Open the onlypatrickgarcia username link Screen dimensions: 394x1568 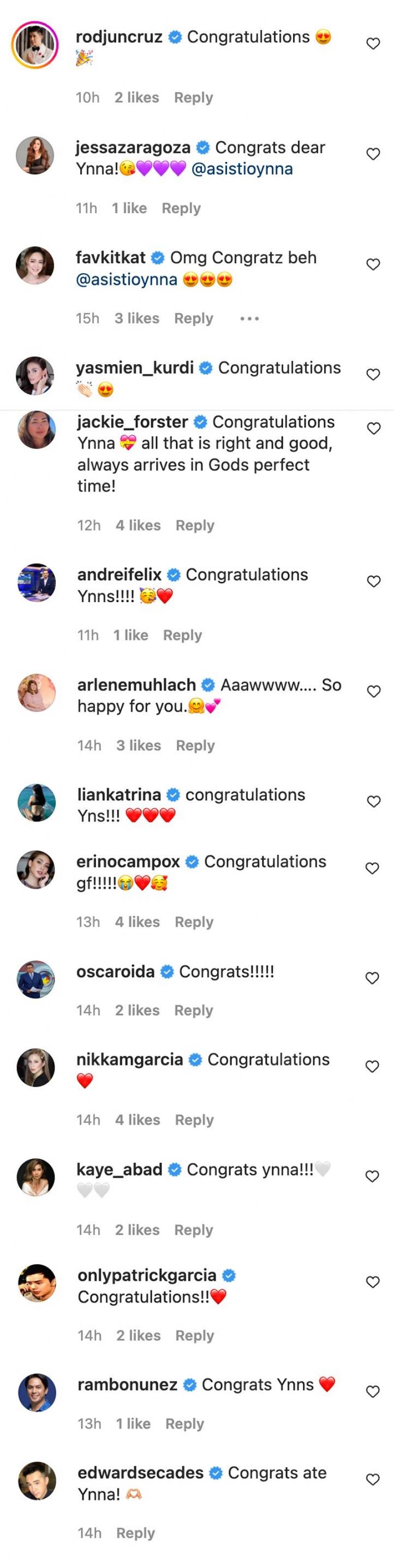coord(147,1275)
